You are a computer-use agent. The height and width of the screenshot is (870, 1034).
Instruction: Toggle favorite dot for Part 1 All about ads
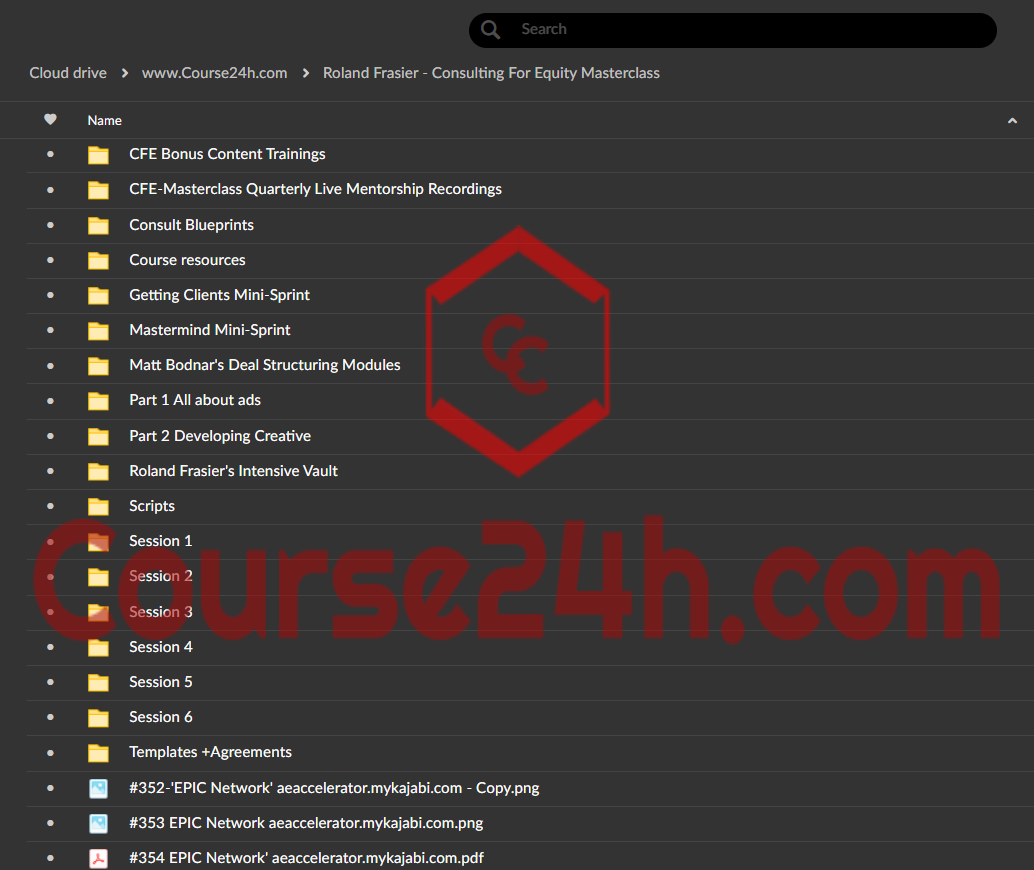coord(50,400)
